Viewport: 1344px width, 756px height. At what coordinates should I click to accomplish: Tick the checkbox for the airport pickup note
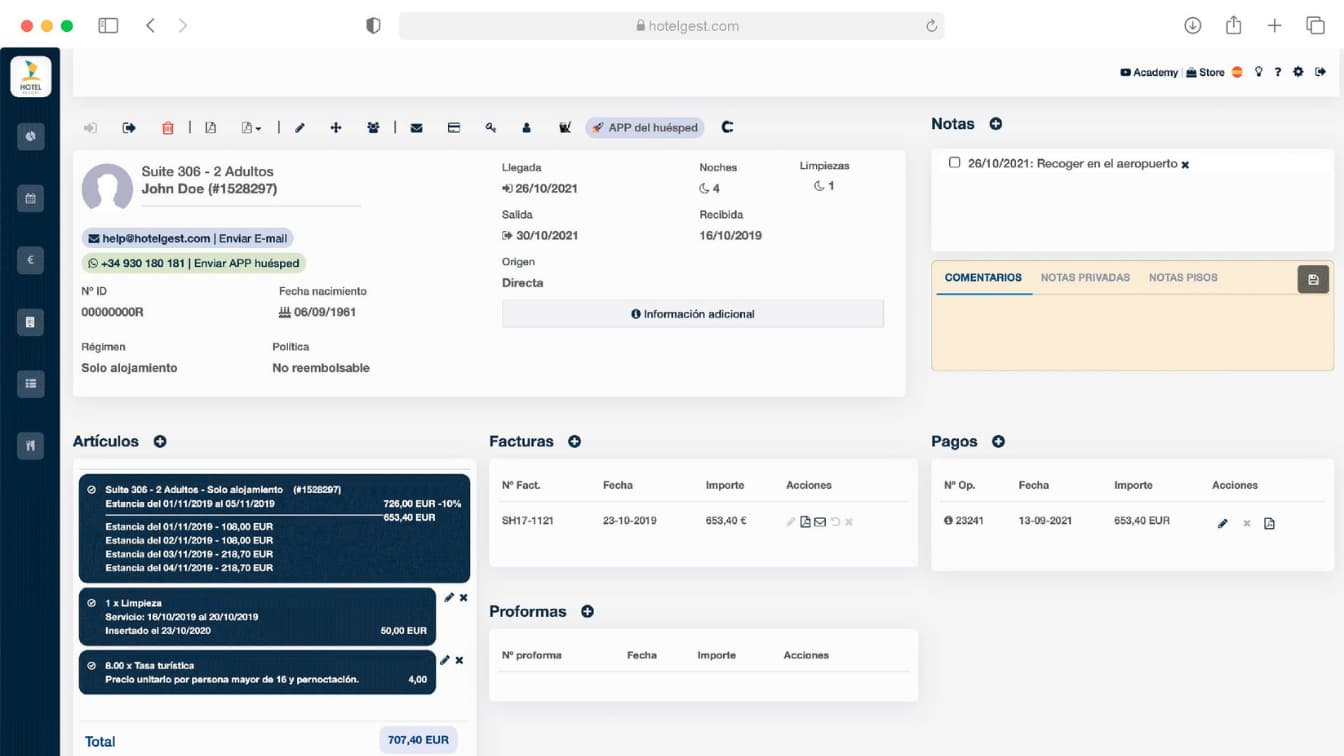954,163
